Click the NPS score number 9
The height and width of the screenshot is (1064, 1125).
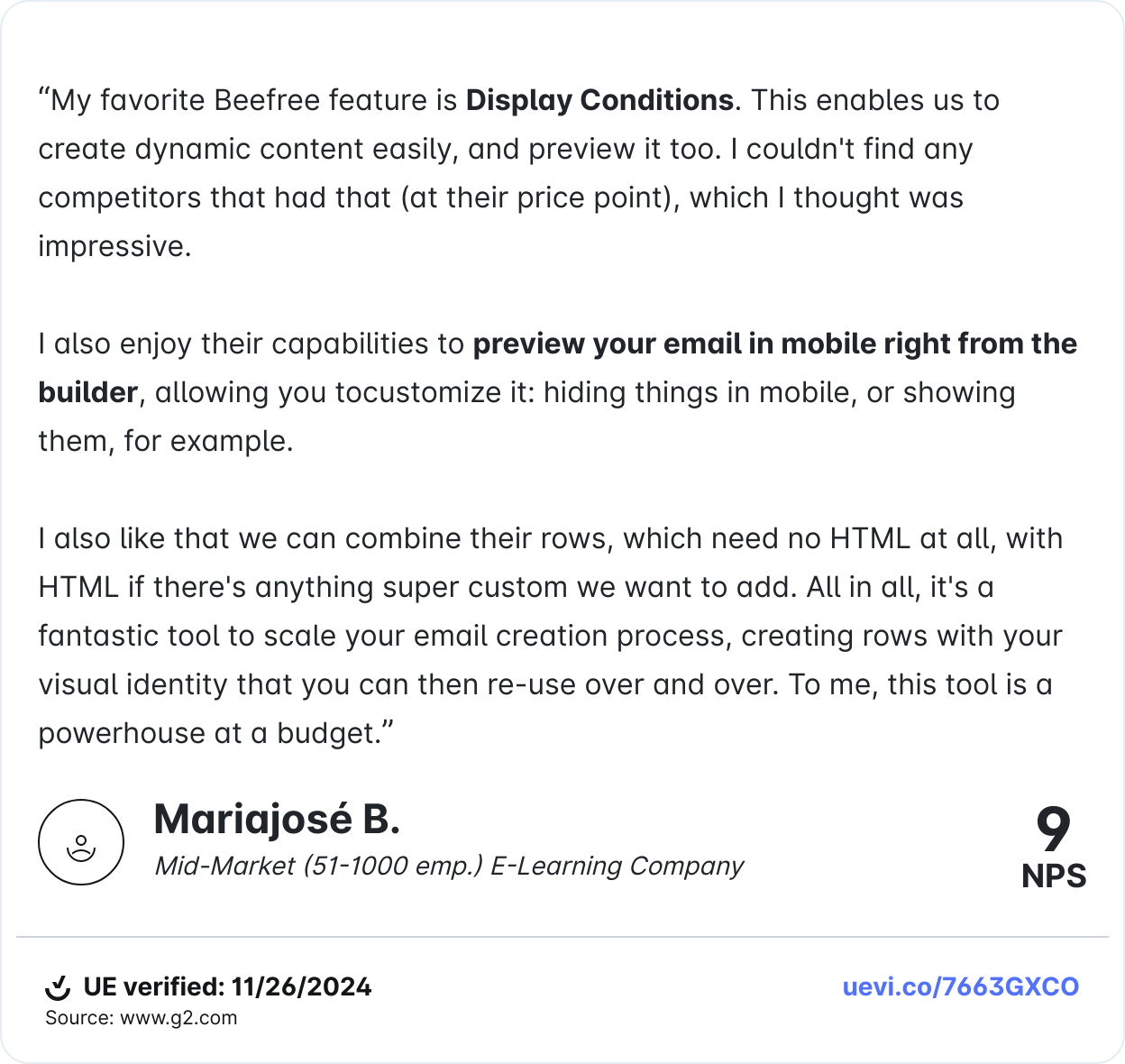point(1053,830)
